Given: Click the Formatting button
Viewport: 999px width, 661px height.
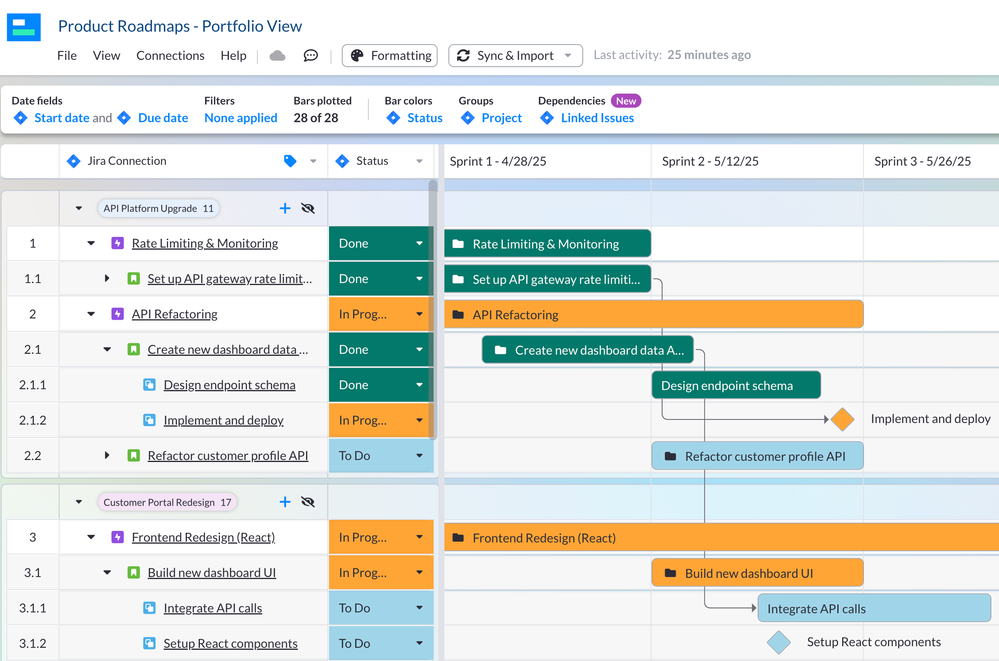Looking at the screenshot, I should tap(390, 55).
